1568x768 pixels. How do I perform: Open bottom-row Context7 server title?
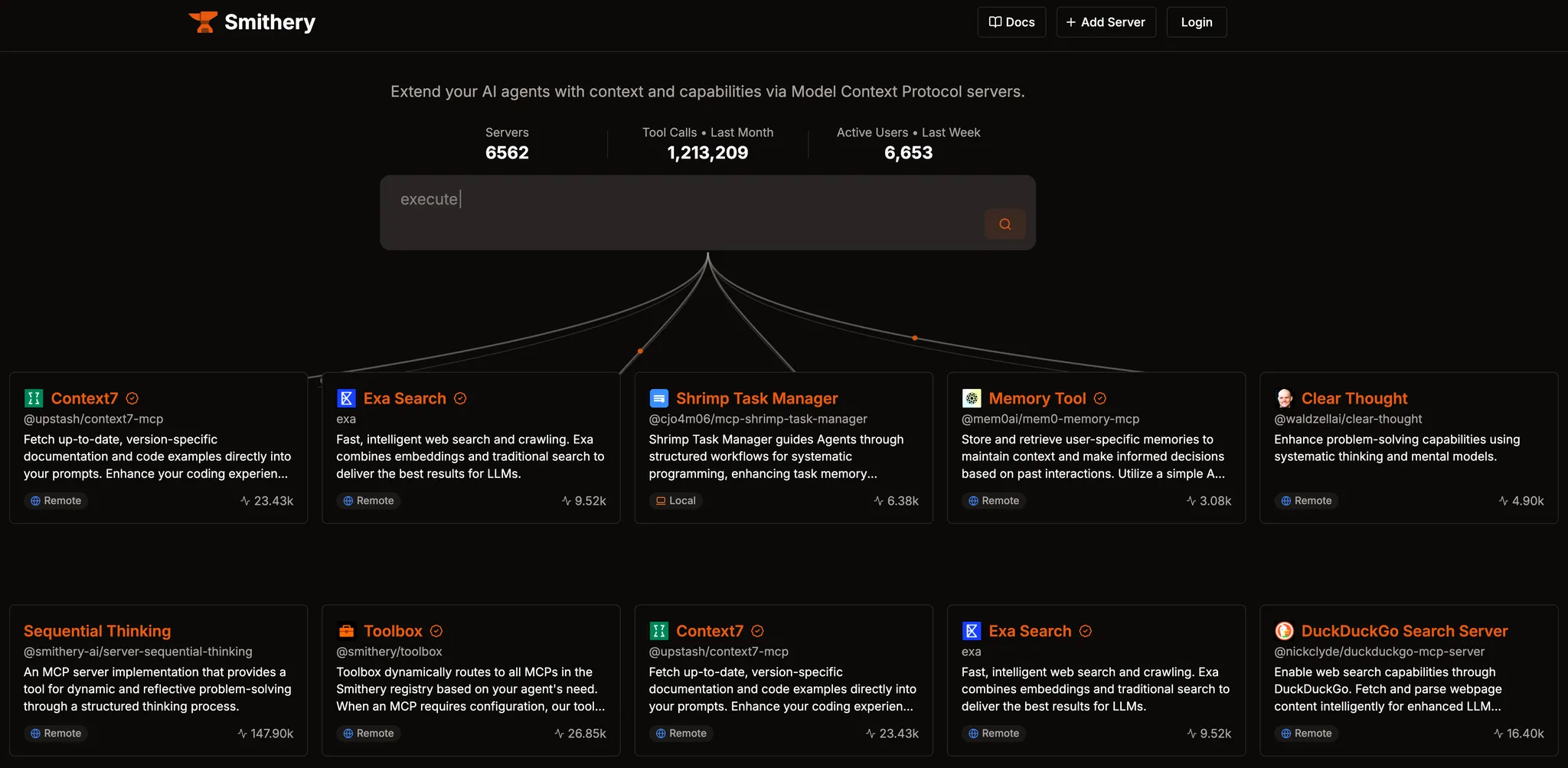(710, 631)
